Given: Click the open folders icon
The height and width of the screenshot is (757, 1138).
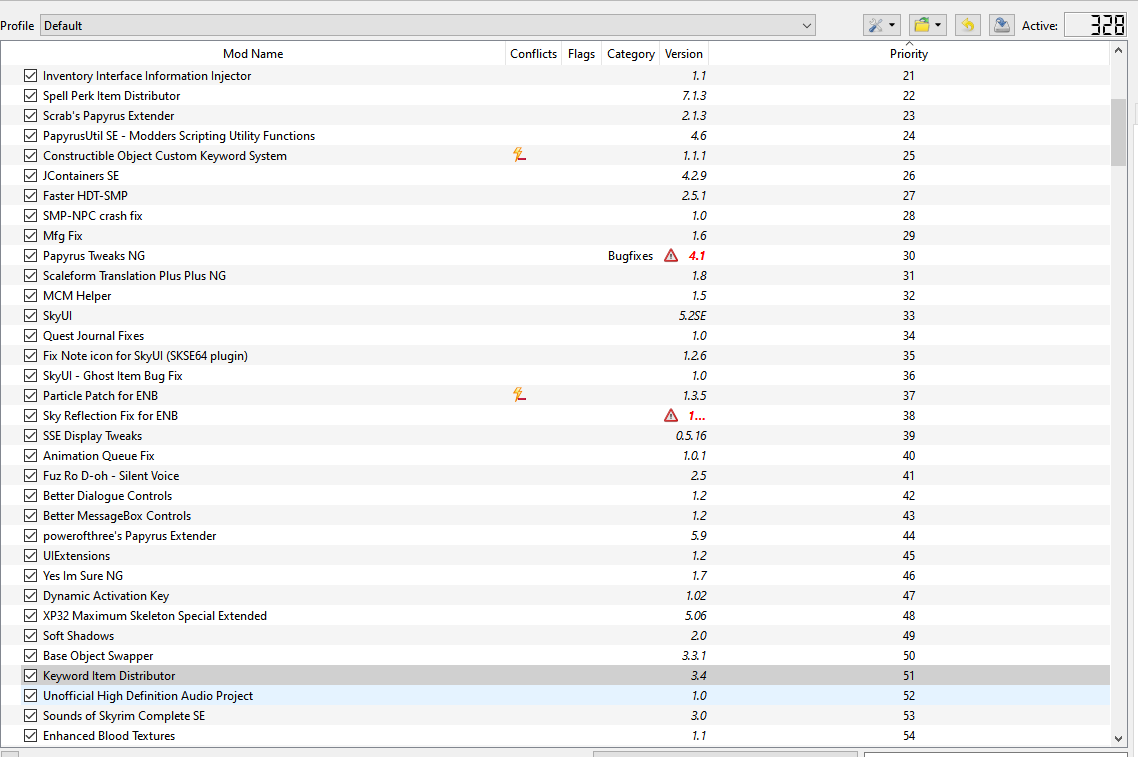Looking at the screenshot, I should (922, 25).
